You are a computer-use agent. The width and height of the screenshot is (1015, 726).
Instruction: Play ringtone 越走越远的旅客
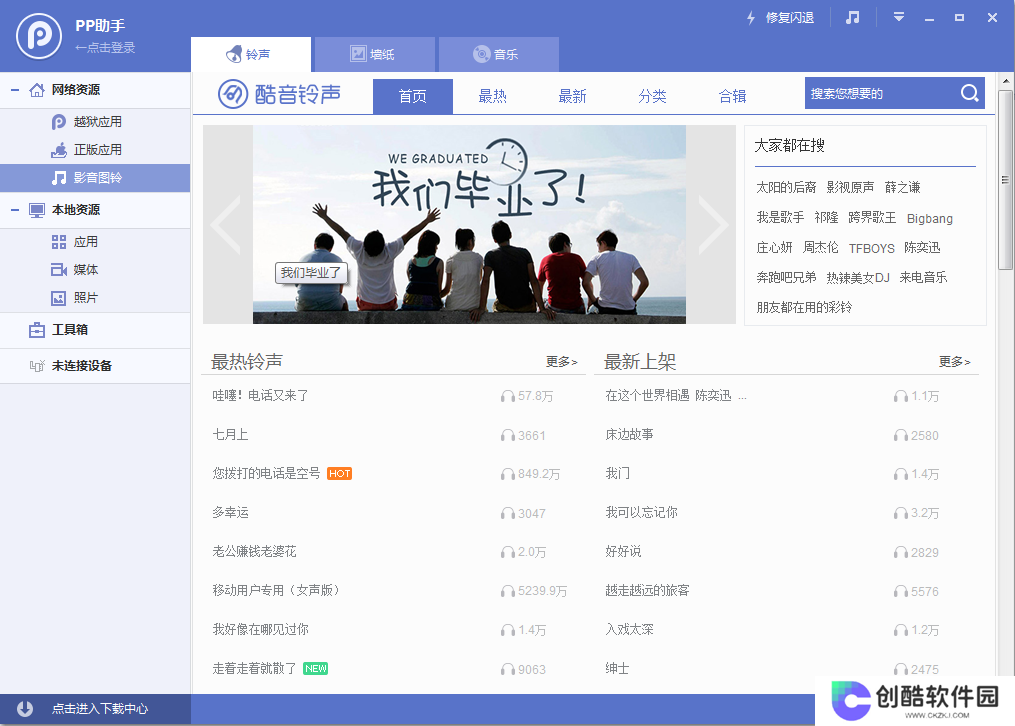point(647,590)
